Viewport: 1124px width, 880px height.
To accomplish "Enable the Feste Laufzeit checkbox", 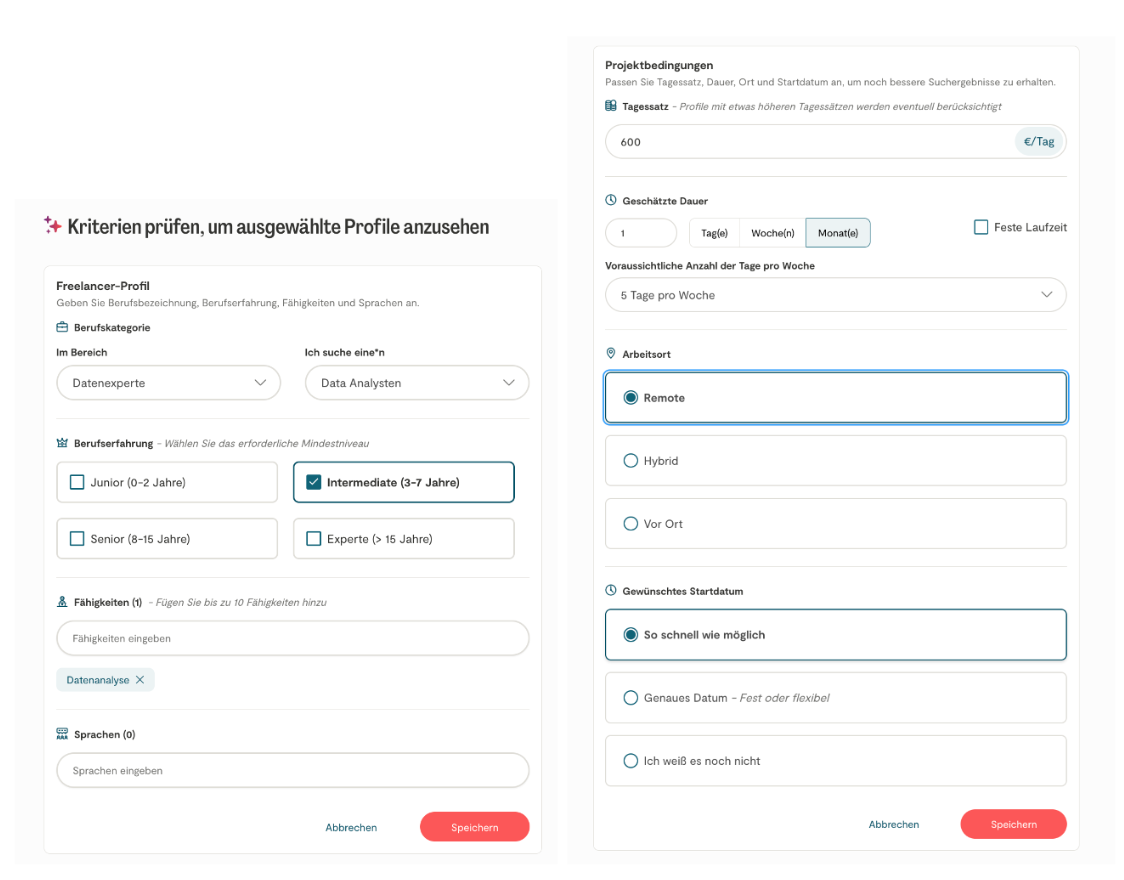I will pos(981,227).
